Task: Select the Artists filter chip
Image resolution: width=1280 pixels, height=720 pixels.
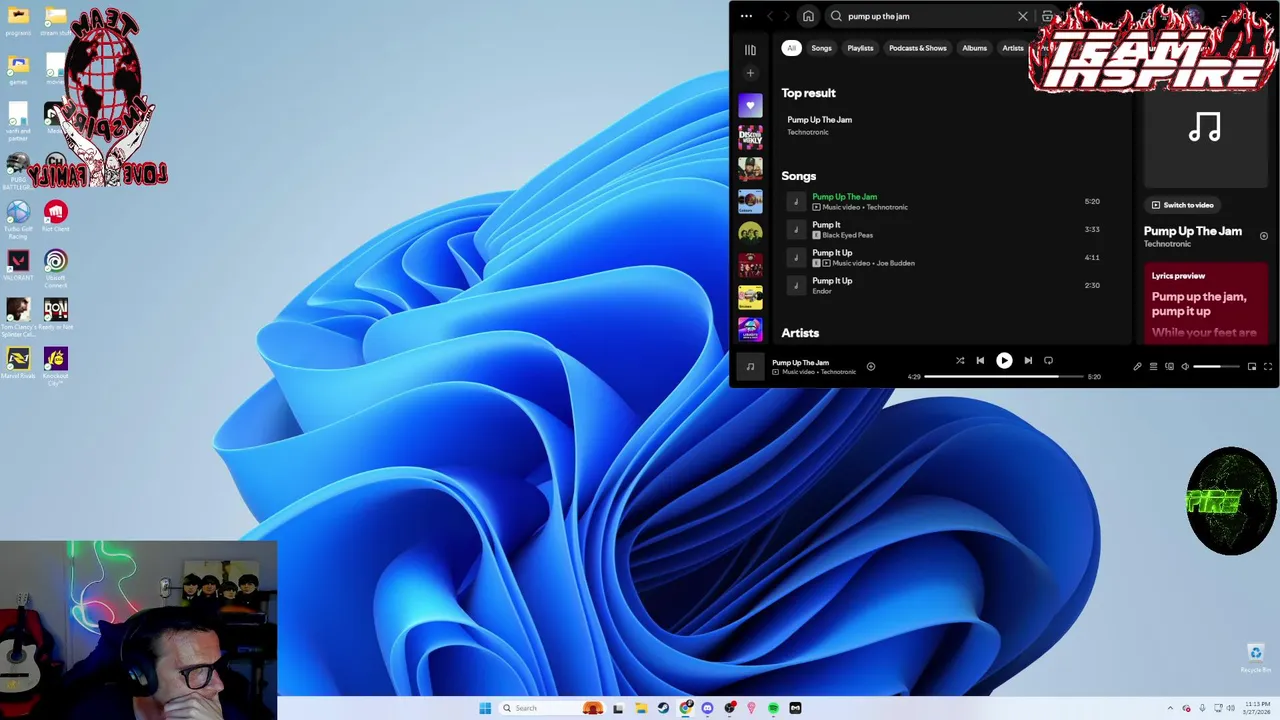Action: [1013, 48]
